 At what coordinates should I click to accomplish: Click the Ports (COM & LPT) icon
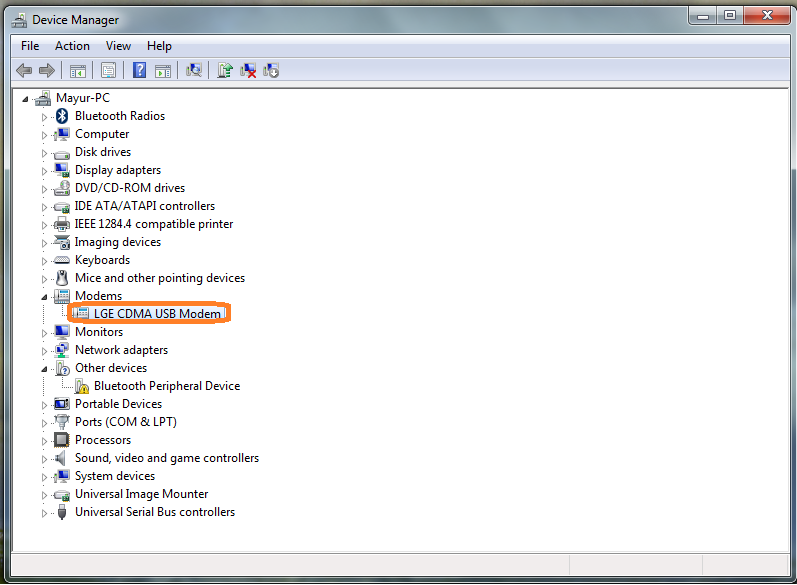point(62,422)
